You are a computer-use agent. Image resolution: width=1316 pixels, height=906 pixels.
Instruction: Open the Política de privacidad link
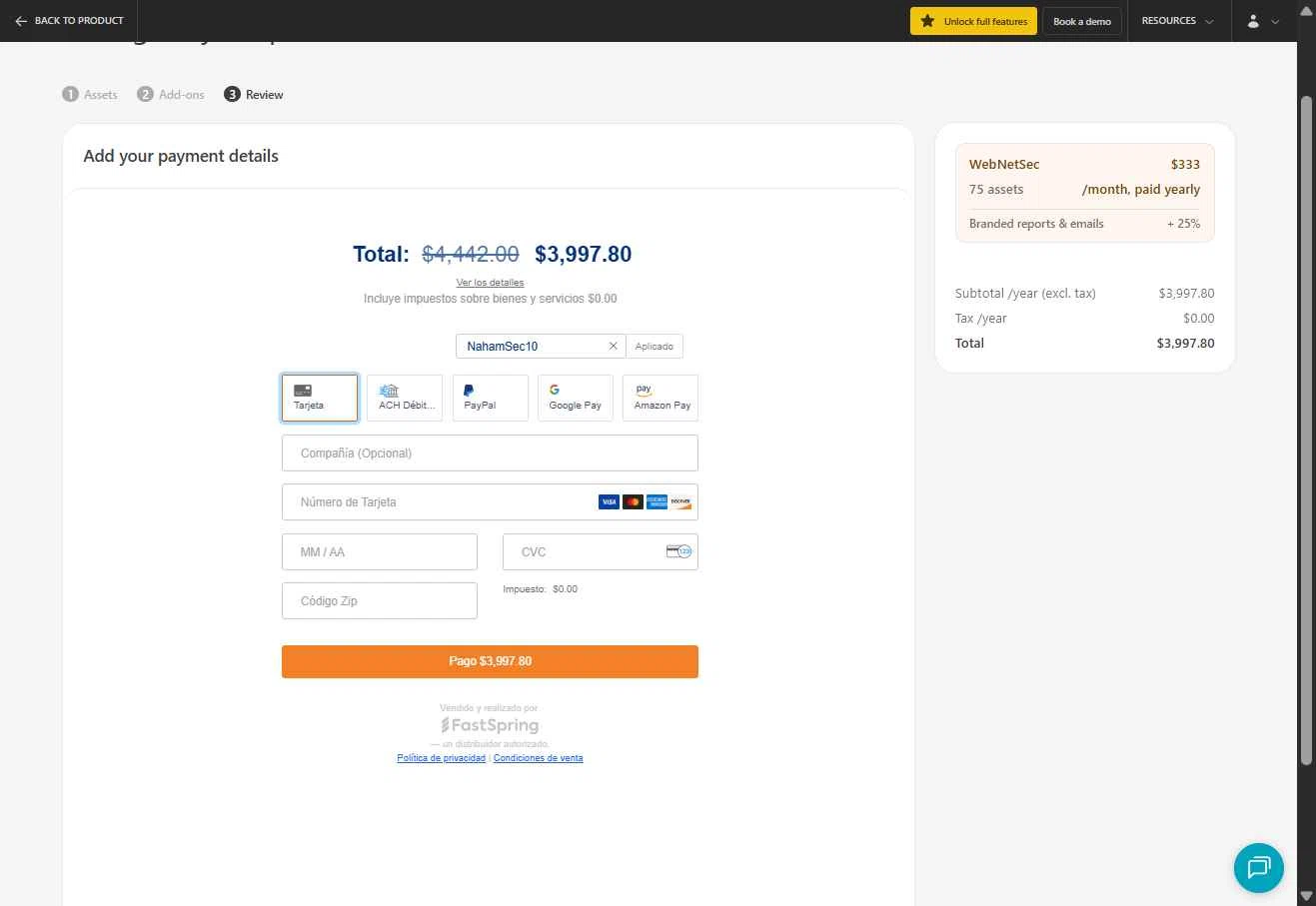coord(441,758)
